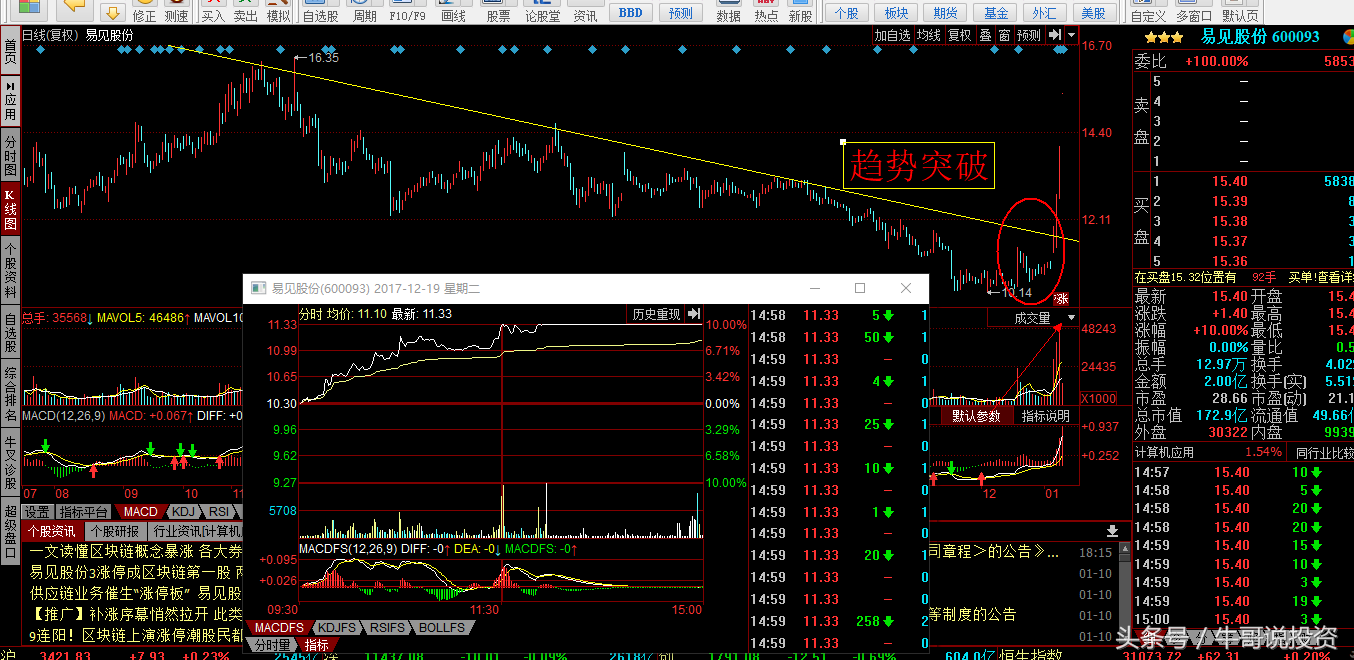Image resolution: width=1354 pixels, height=660 pixels.
Task: Open 个股资讯 news tab
Action: pos(51,531)
